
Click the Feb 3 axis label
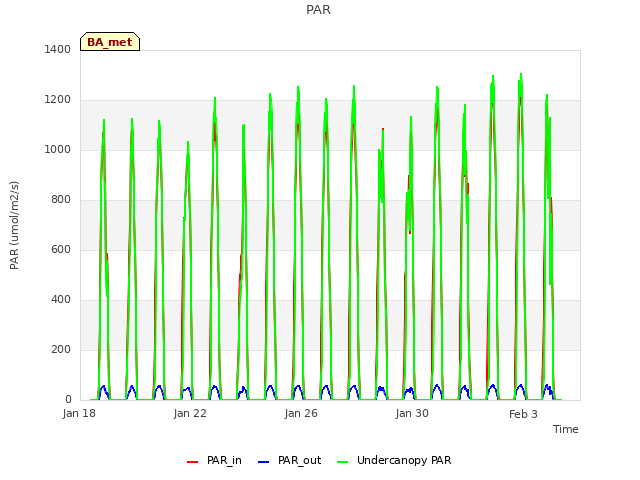click(523, 414)
